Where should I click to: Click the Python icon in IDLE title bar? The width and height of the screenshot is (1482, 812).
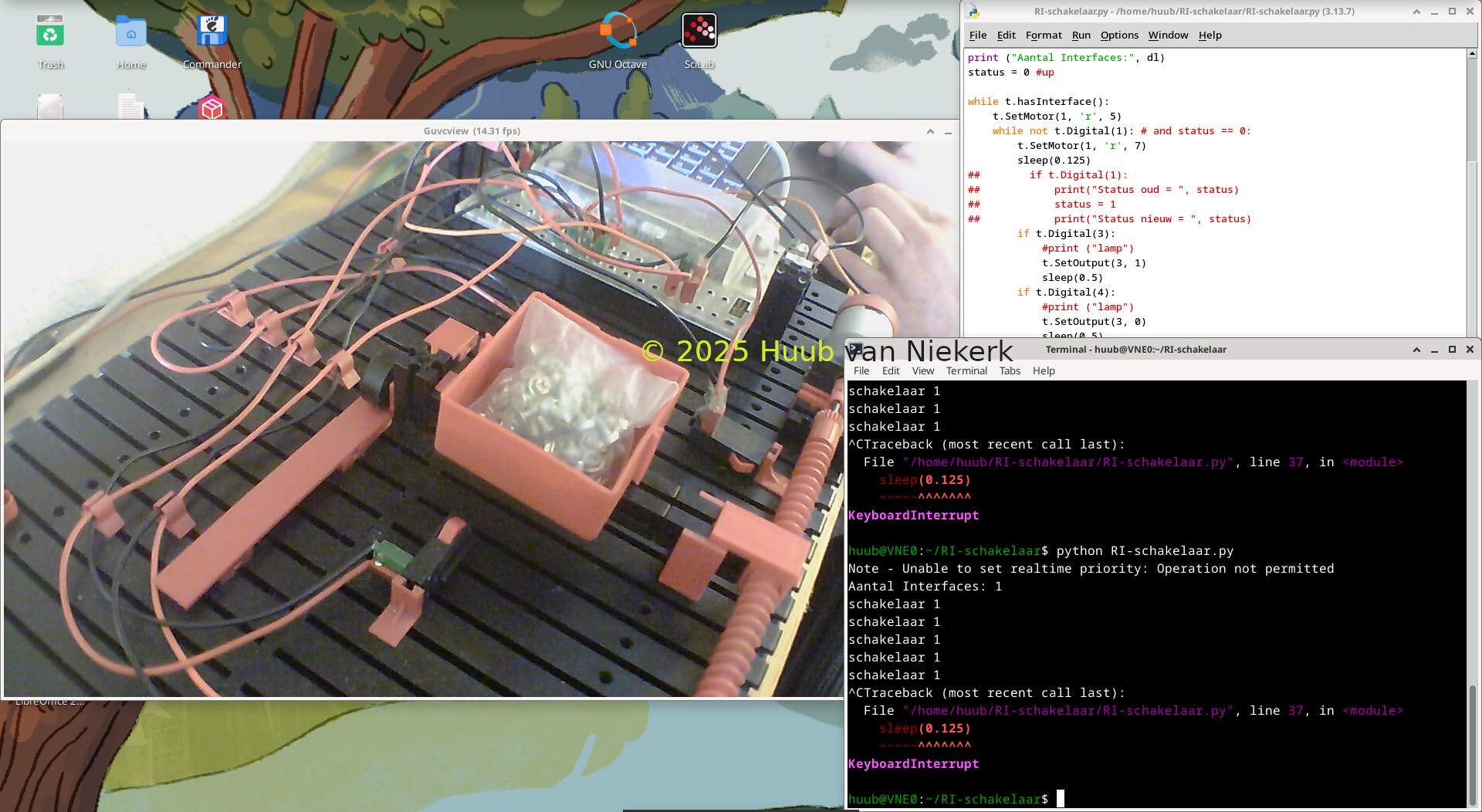tap(973, 12)
